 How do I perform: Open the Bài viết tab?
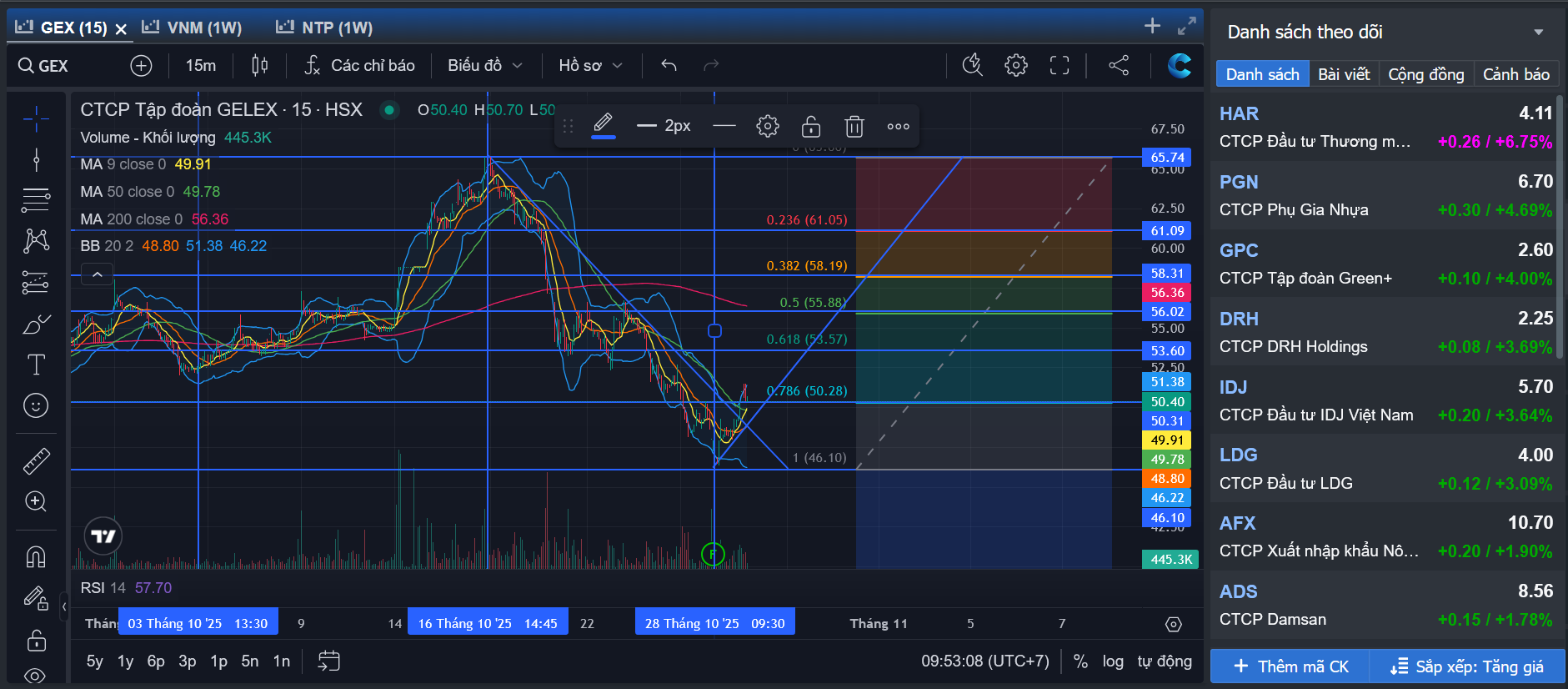point(1344,74)
